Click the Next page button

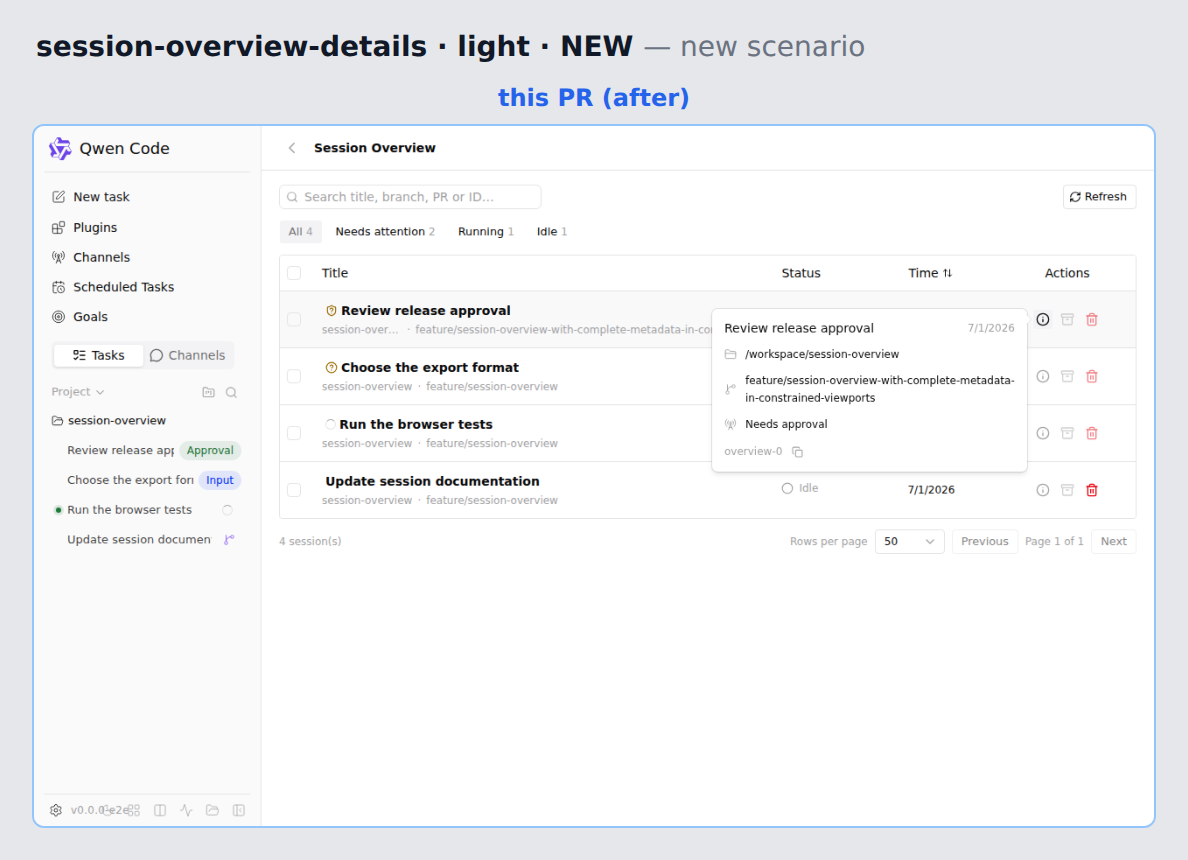tap(1113, 542)
